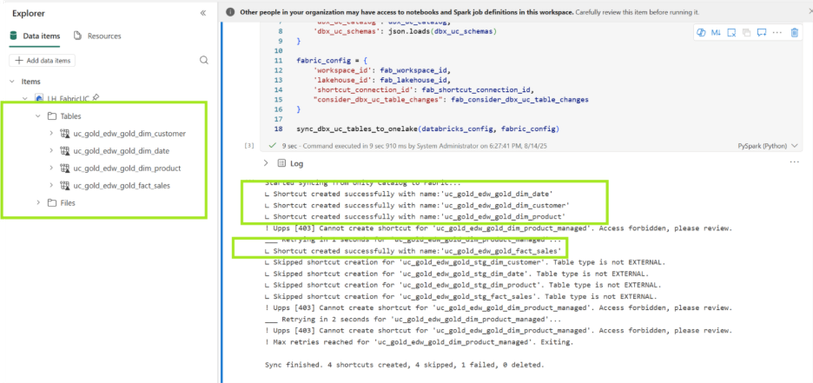The image size is (813, 383).
Task: Click the Log notebook icon
Action: [282, 163]
